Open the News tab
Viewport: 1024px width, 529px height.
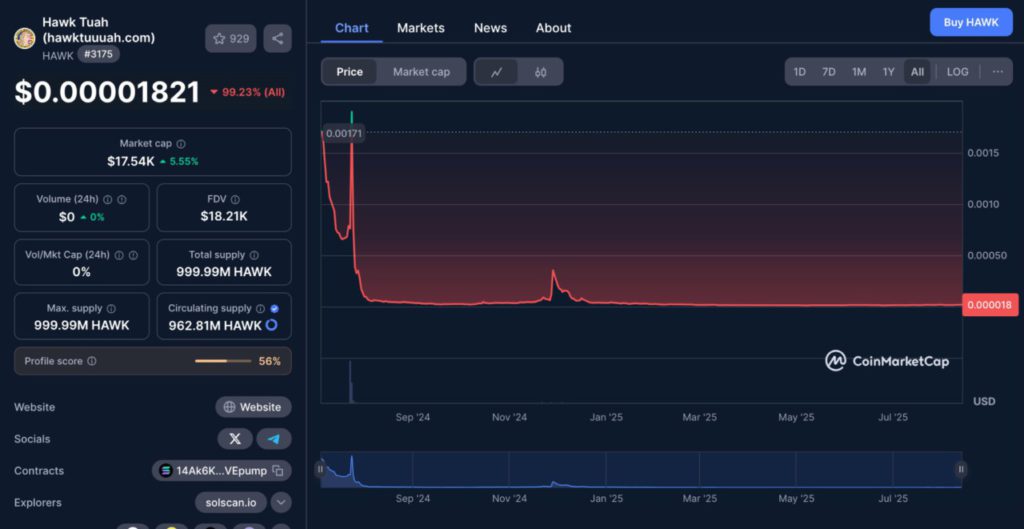(490, 28)
